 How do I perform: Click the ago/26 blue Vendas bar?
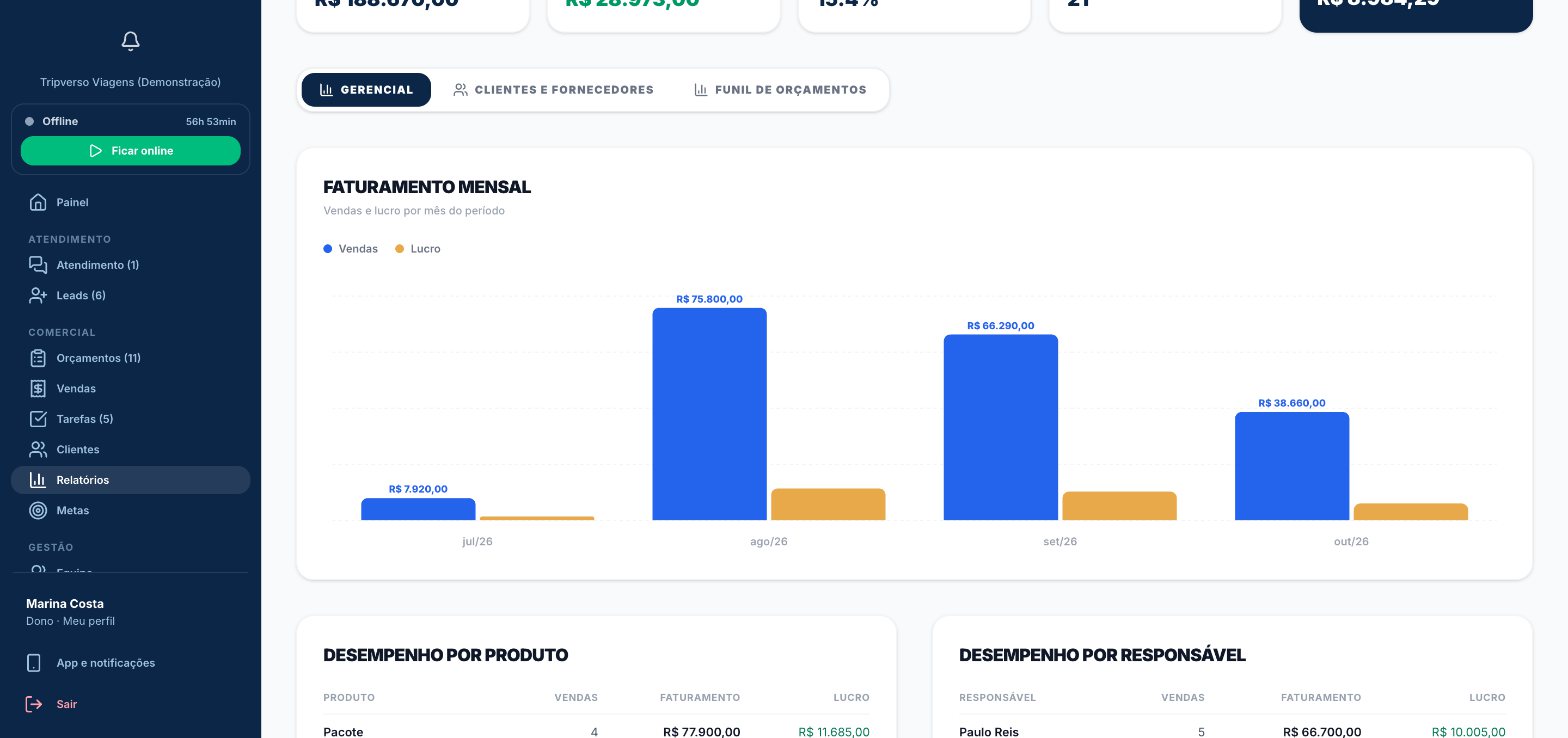710,414
